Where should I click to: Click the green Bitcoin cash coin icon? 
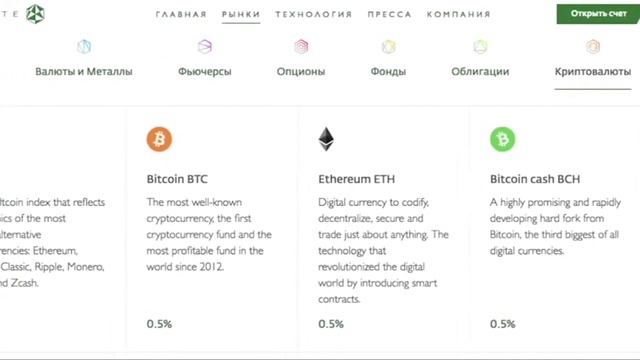[502, 139]
